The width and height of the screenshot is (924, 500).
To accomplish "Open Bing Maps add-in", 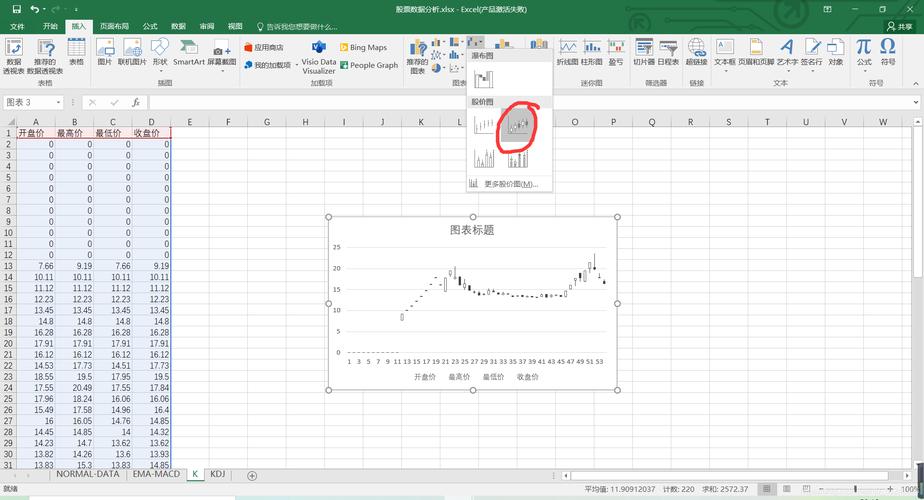I will pyautogui.click(x=364, y=47).
